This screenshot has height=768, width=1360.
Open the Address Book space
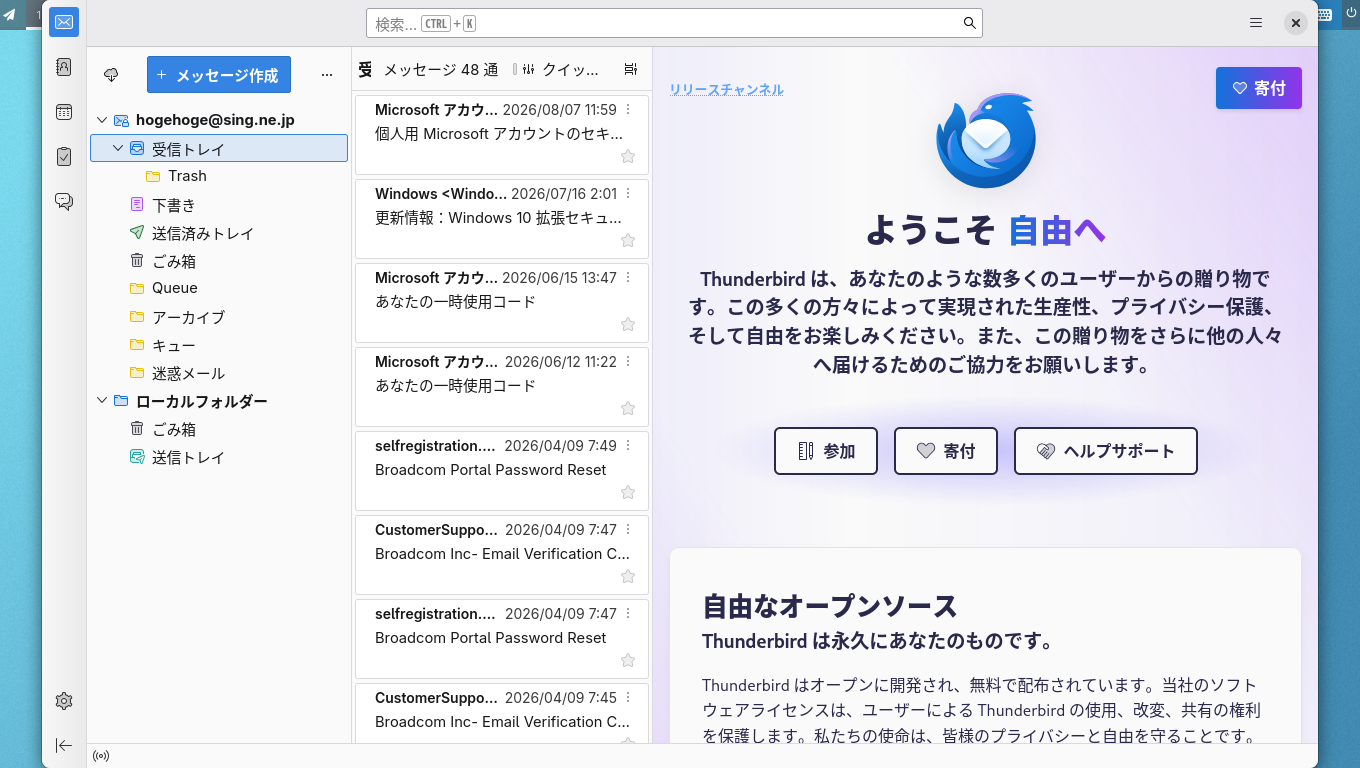point(64,67)
